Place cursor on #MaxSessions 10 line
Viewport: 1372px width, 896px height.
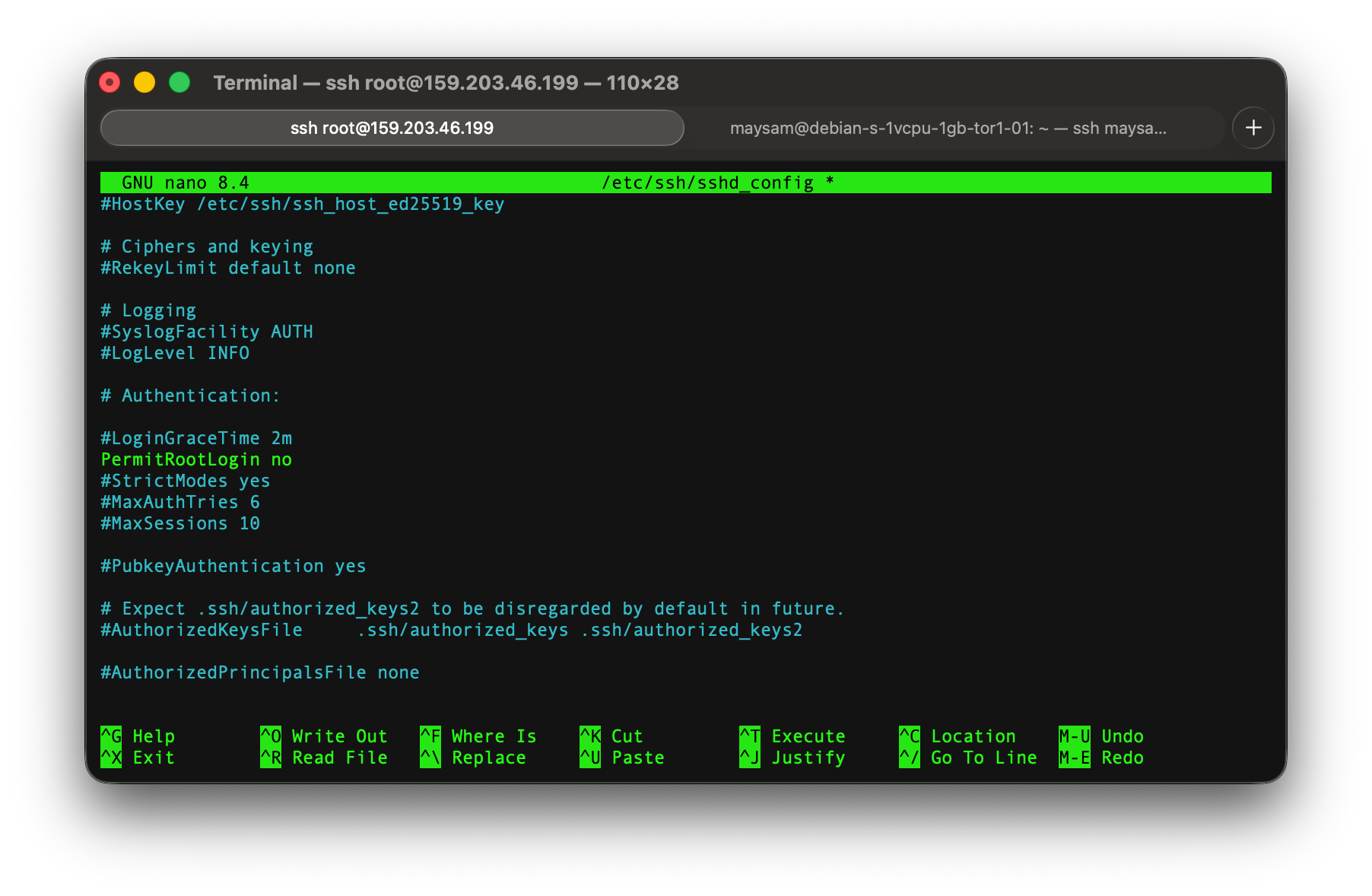tap(180, 523)
